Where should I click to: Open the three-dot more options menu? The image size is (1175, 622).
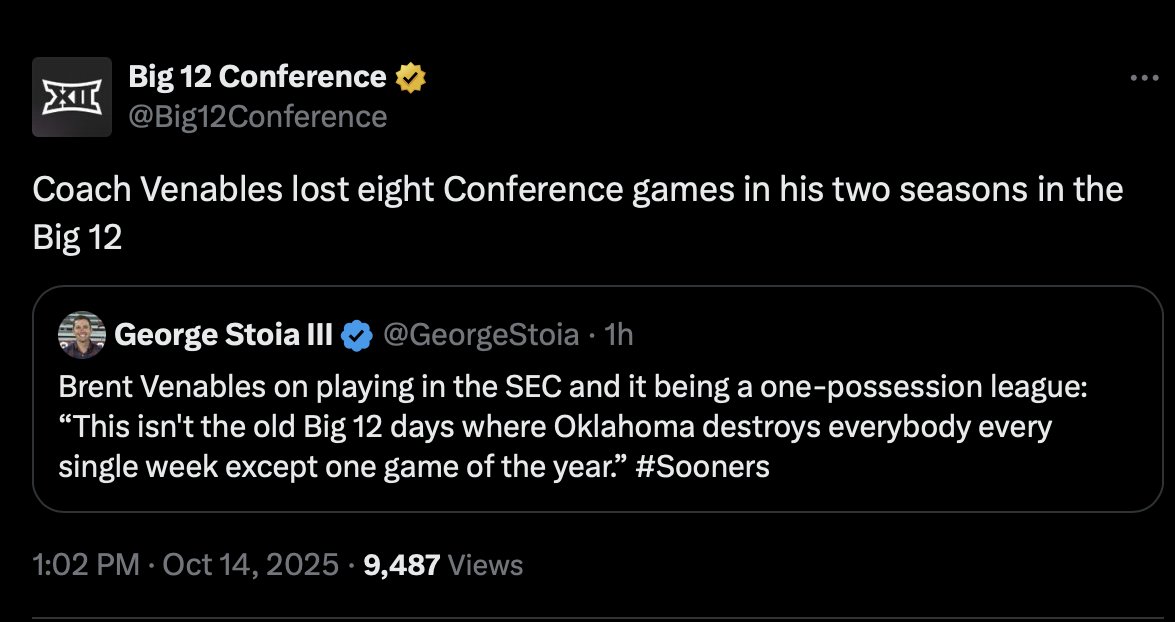pyautogui.click(x=1141, y=78)
